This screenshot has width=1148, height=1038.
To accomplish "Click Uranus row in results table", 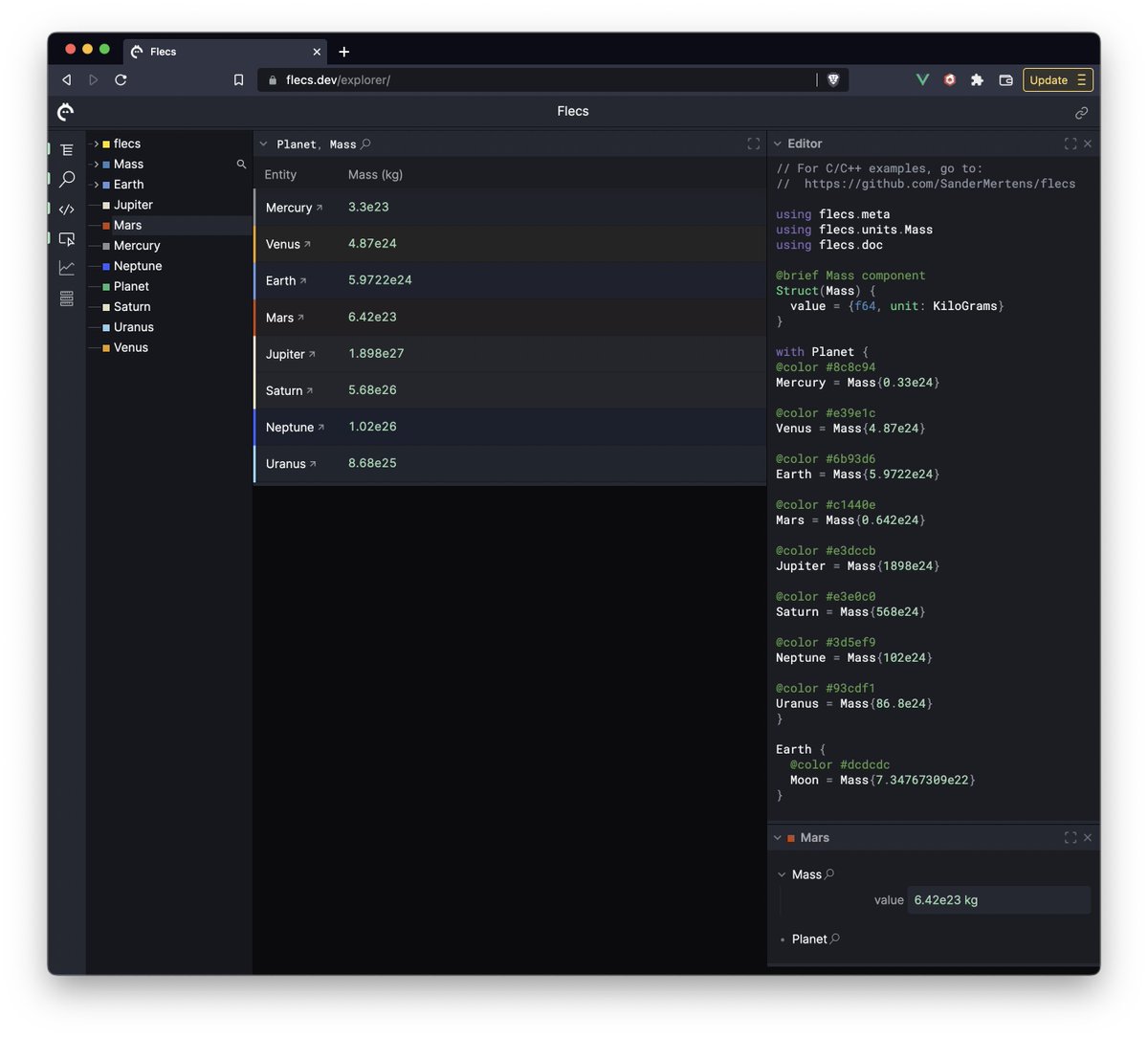I will point(510,464).
